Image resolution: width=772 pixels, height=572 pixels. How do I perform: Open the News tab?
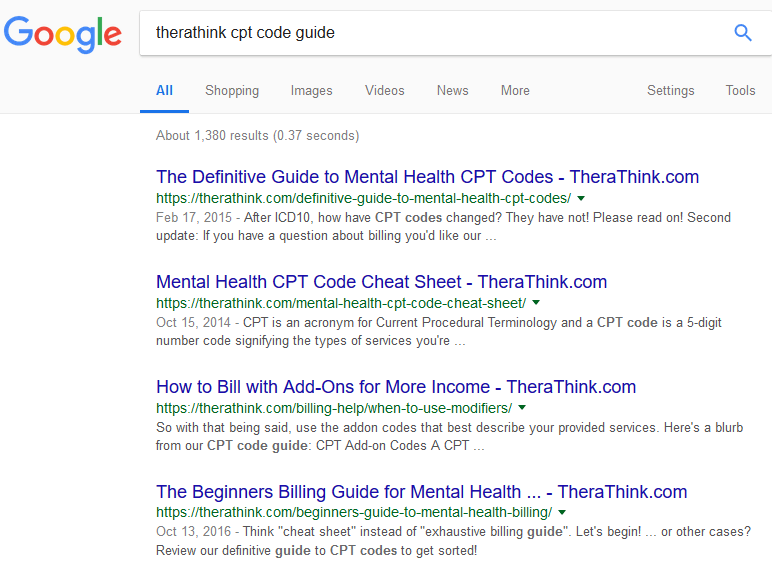coord(452,91)
